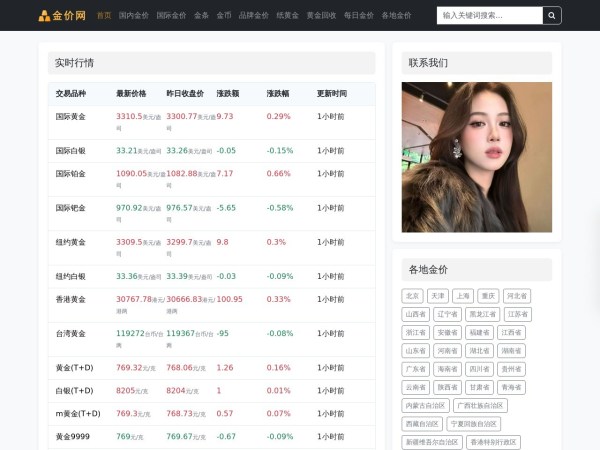Select the 香港特别行政区 tag
Viewport: 600px width, 450px height.
click(493, 442)
